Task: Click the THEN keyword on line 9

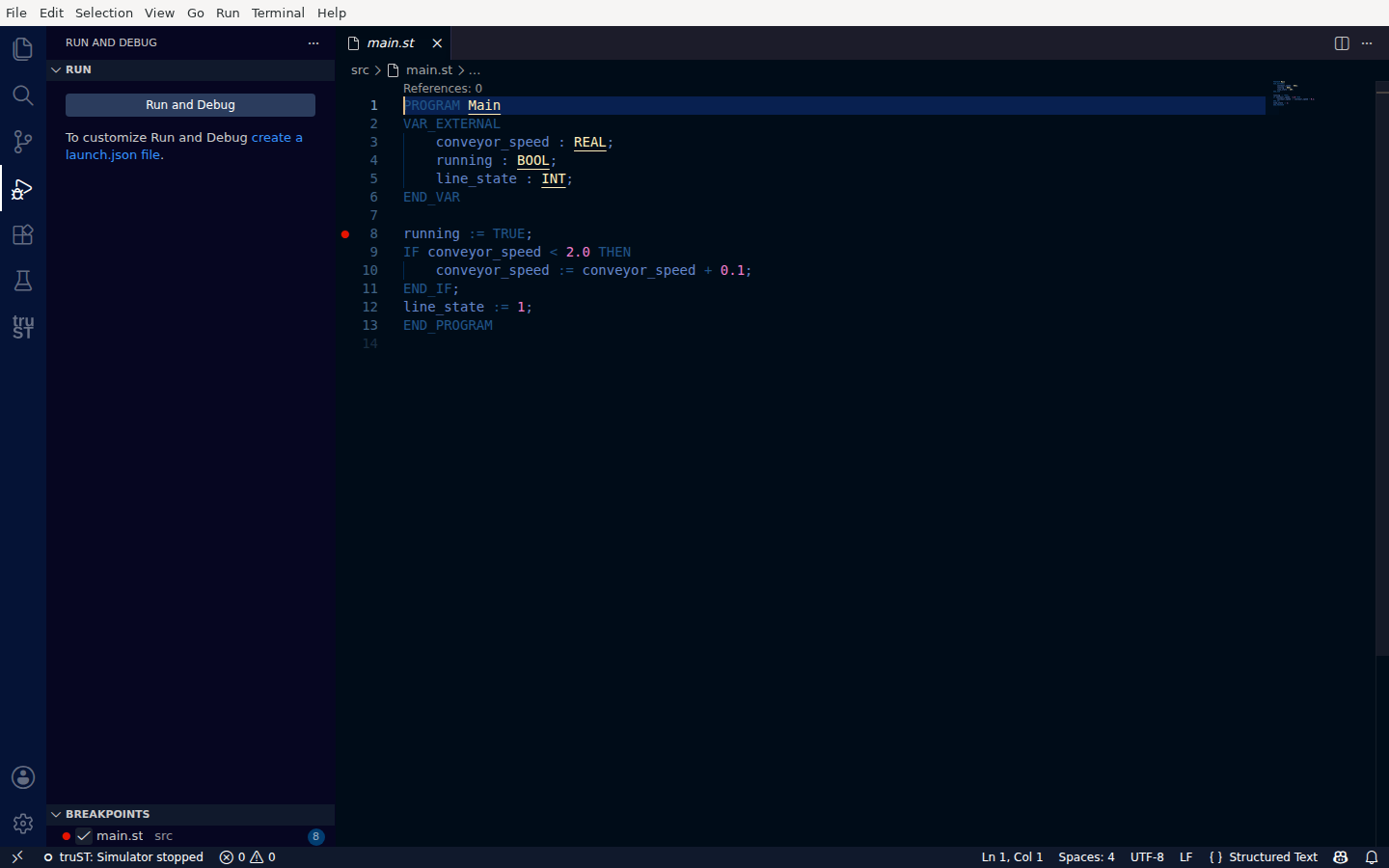Action: pos(614,252)
